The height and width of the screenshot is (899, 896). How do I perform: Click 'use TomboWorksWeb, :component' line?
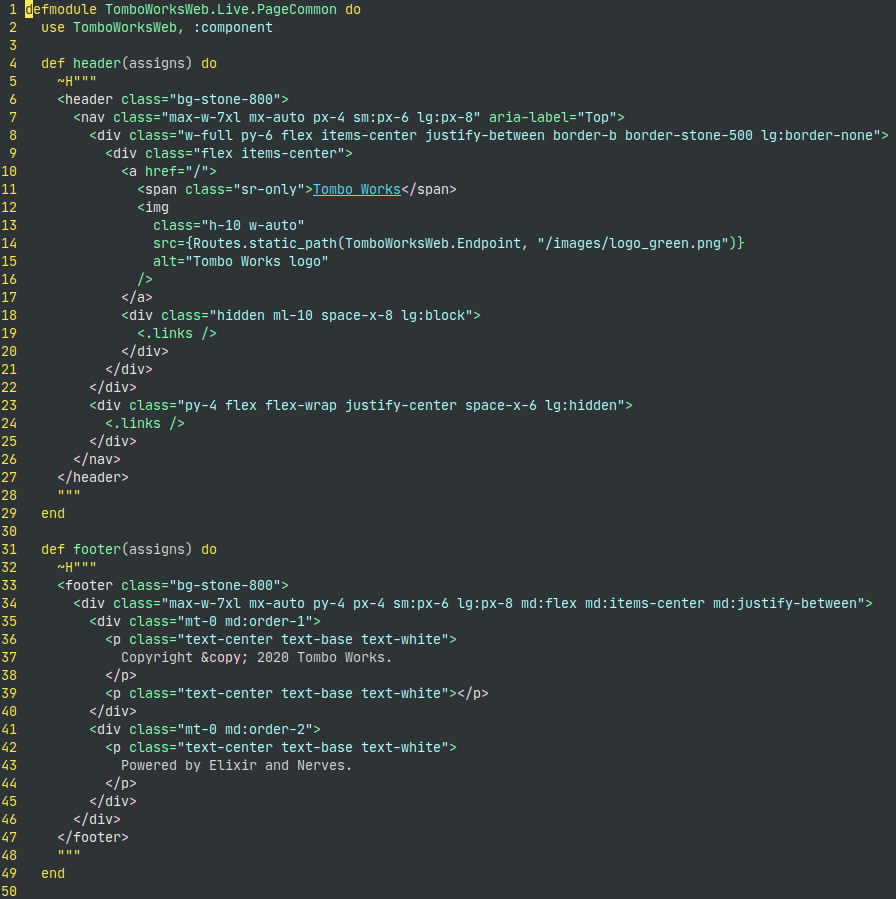[156, 27]
